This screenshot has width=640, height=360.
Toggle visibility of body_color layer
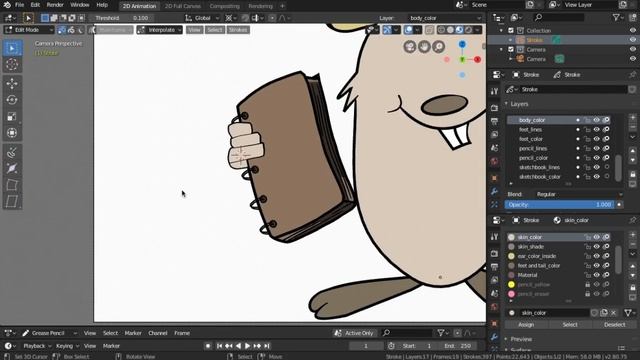click(596, 120)
